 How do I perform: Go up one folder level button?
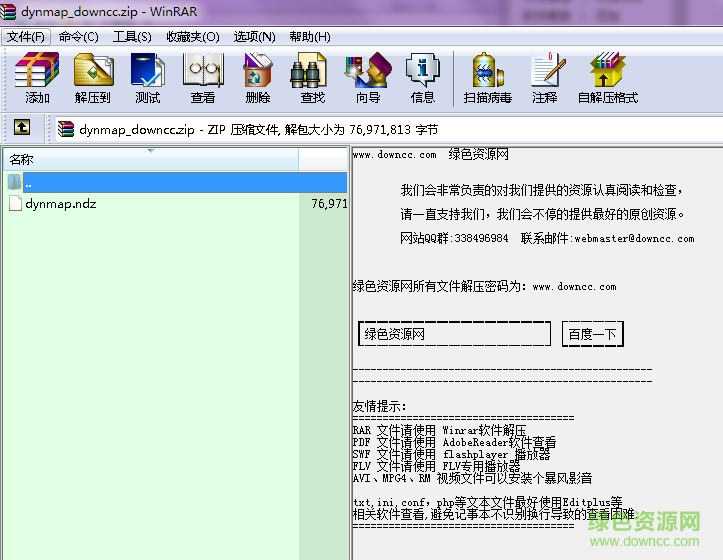(x=22, y=127)
